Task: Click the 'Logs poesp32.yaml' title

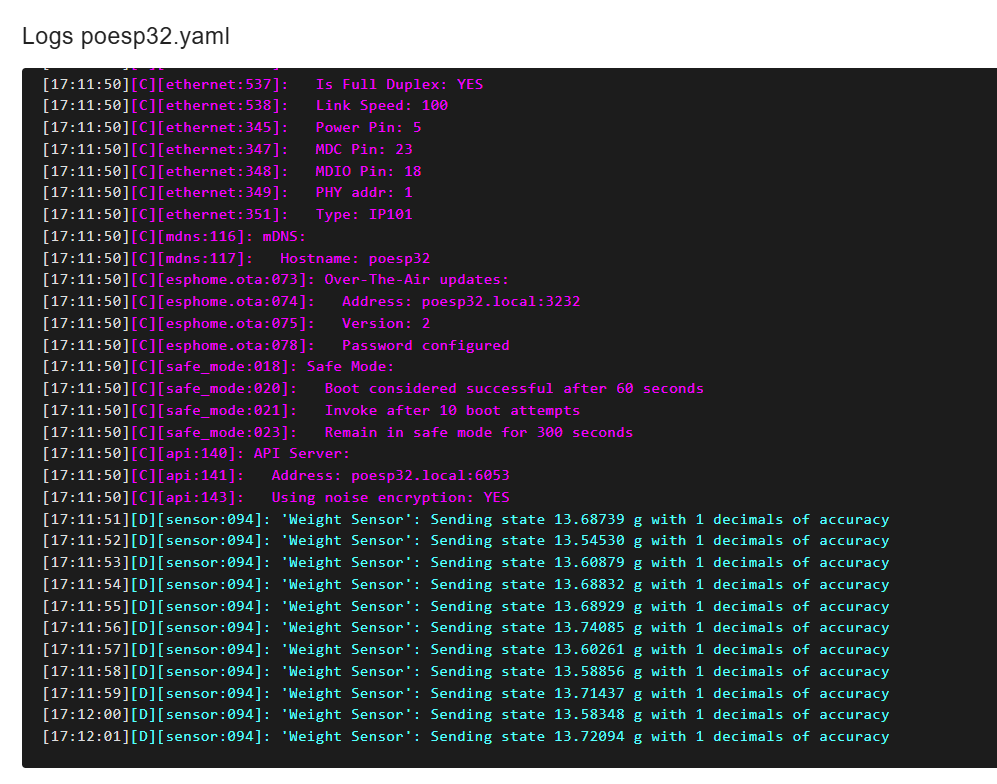Action: pos(126,36)
